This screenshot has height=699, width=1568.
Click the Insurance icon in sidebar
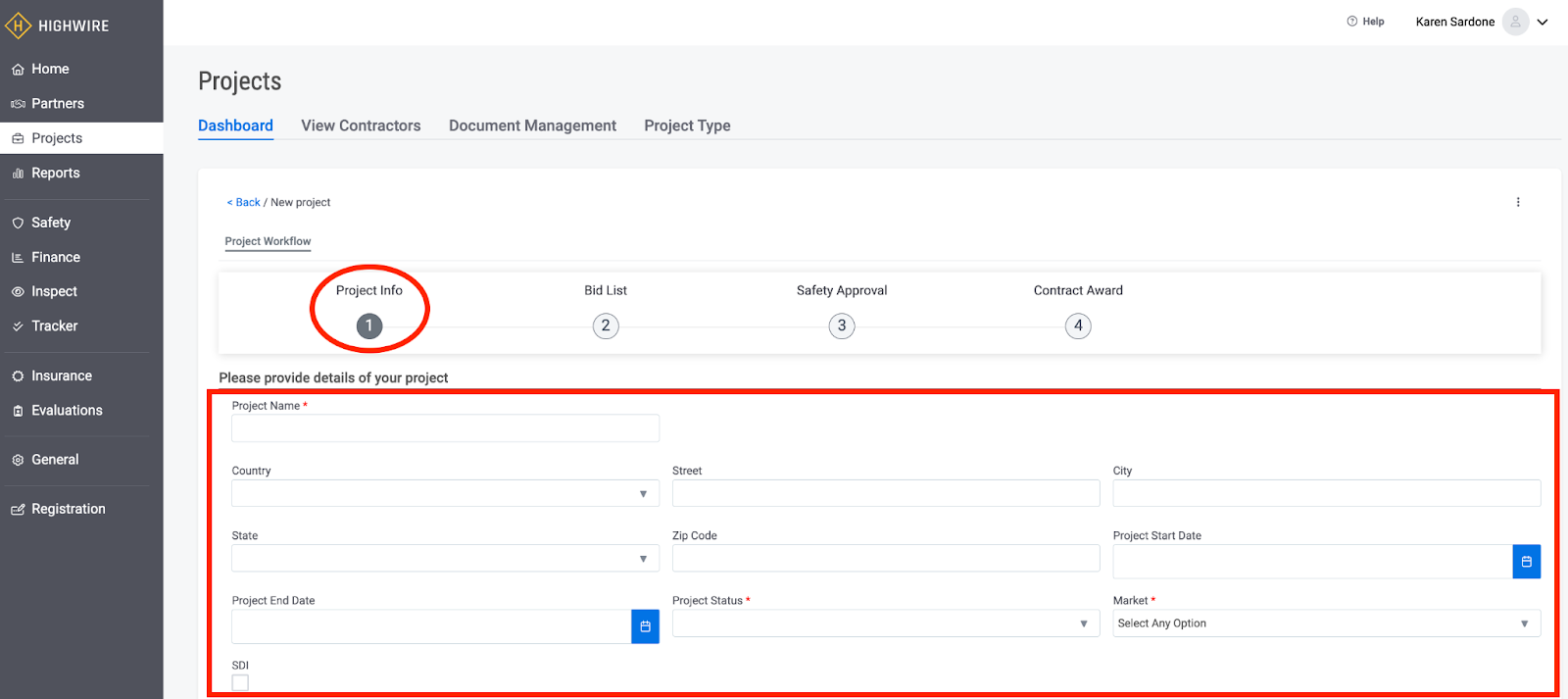pos(18,376)
